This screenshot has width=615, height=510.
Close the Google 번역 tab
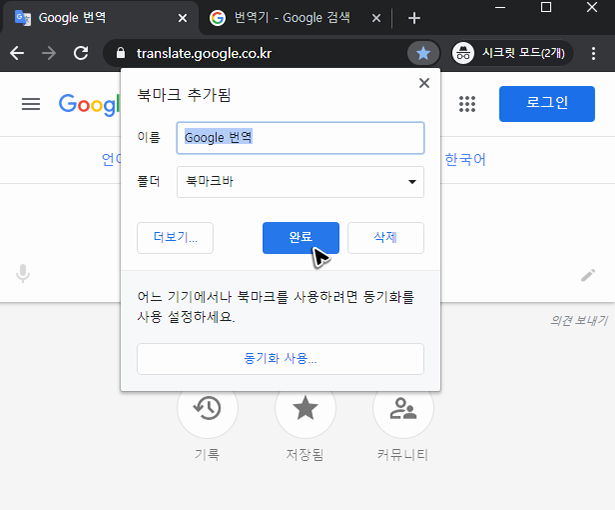(182, 18)
